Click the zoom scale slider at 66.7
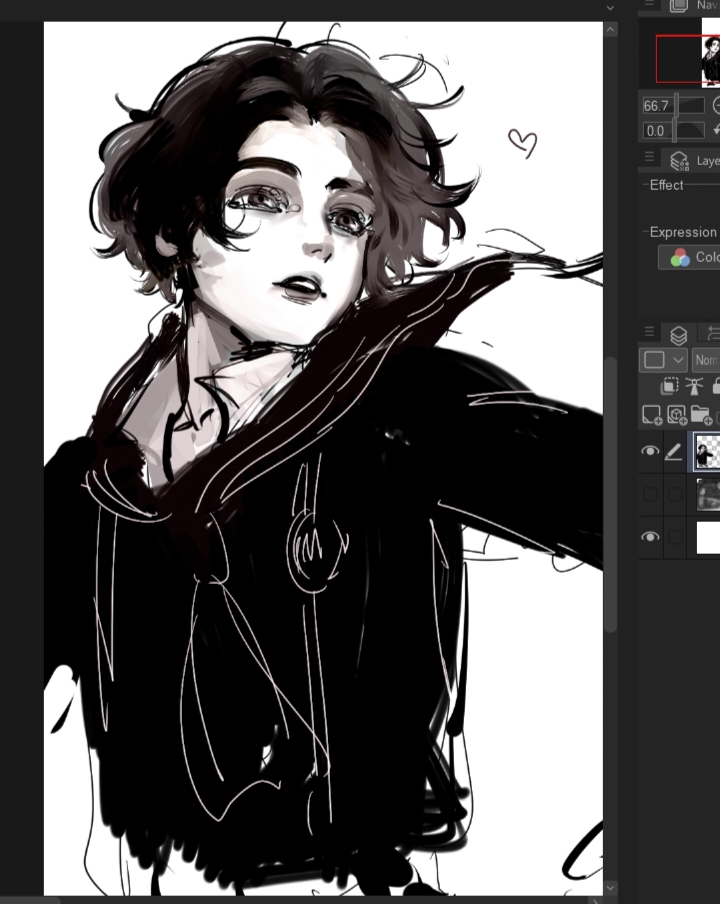The width and height of the screenshot is (720, 904). (690, 105)
